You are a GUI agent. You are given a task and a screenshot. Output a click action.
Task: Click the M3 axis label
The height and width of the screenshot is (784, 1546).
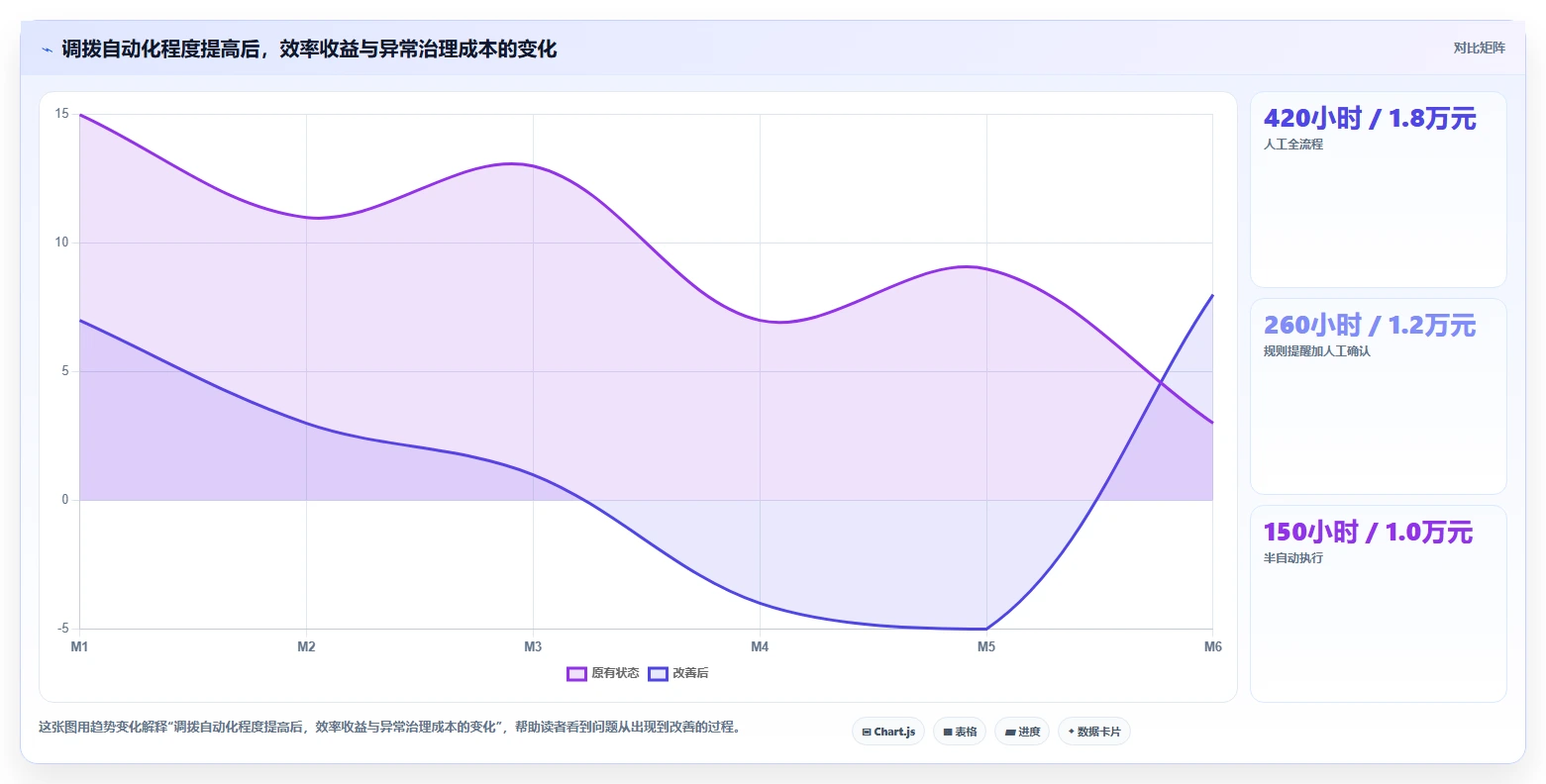point(533,647)
